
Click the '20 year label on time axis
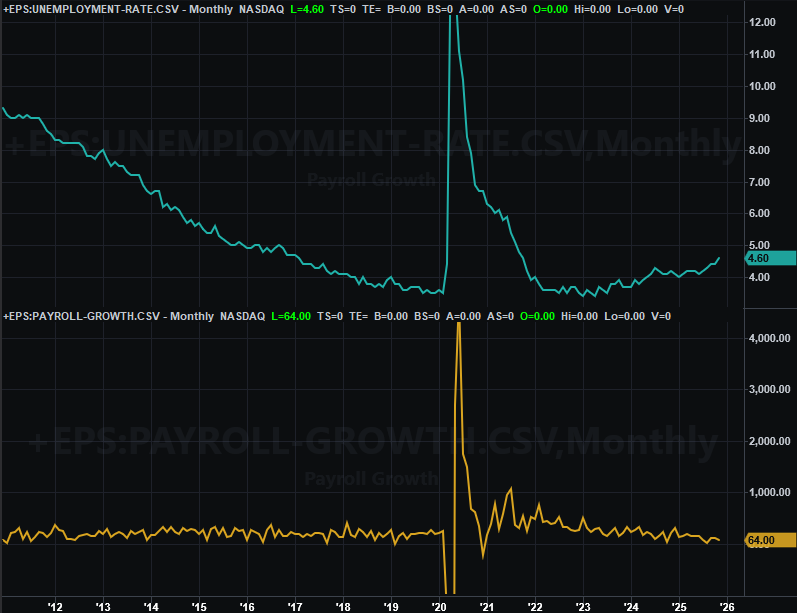coord(439,606)
